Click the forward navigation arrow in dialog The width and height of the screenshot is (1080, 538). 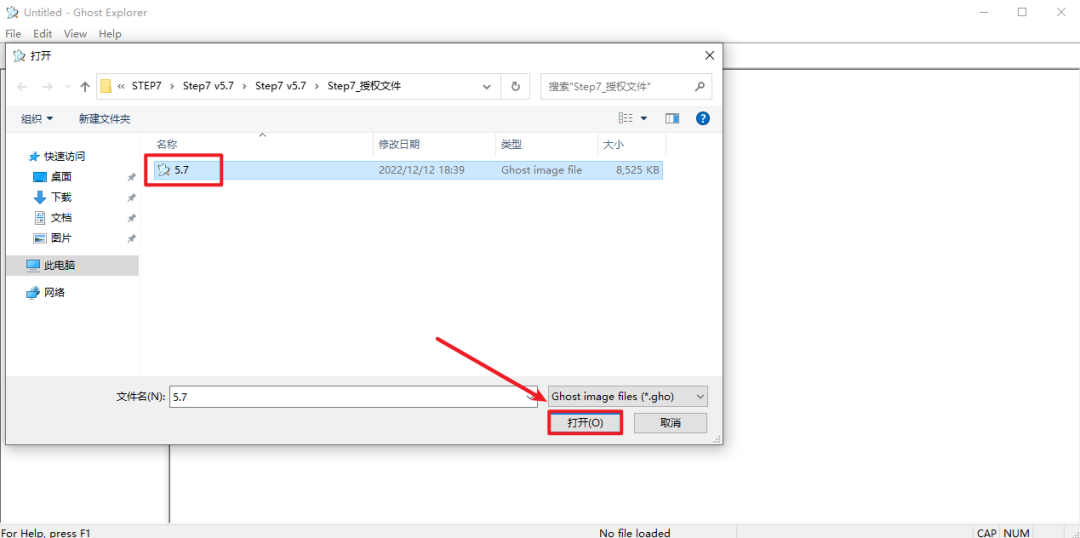click(48, 86)
